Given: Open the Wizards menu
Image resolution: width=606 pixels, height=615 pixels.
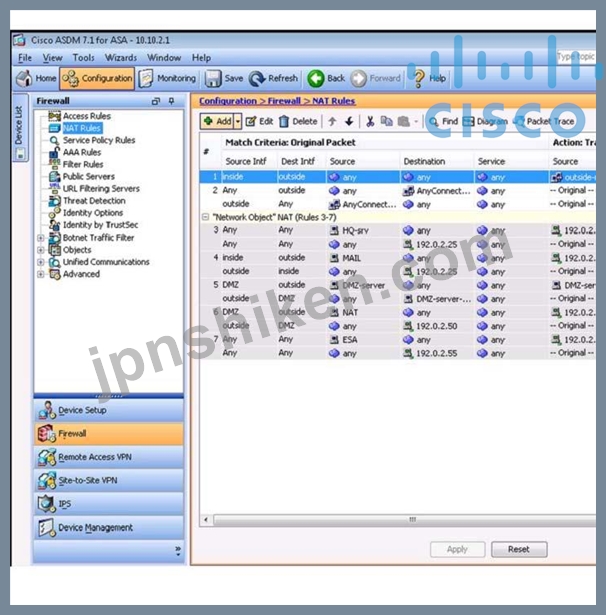Looking at the screenshot, I should point(121,58).
